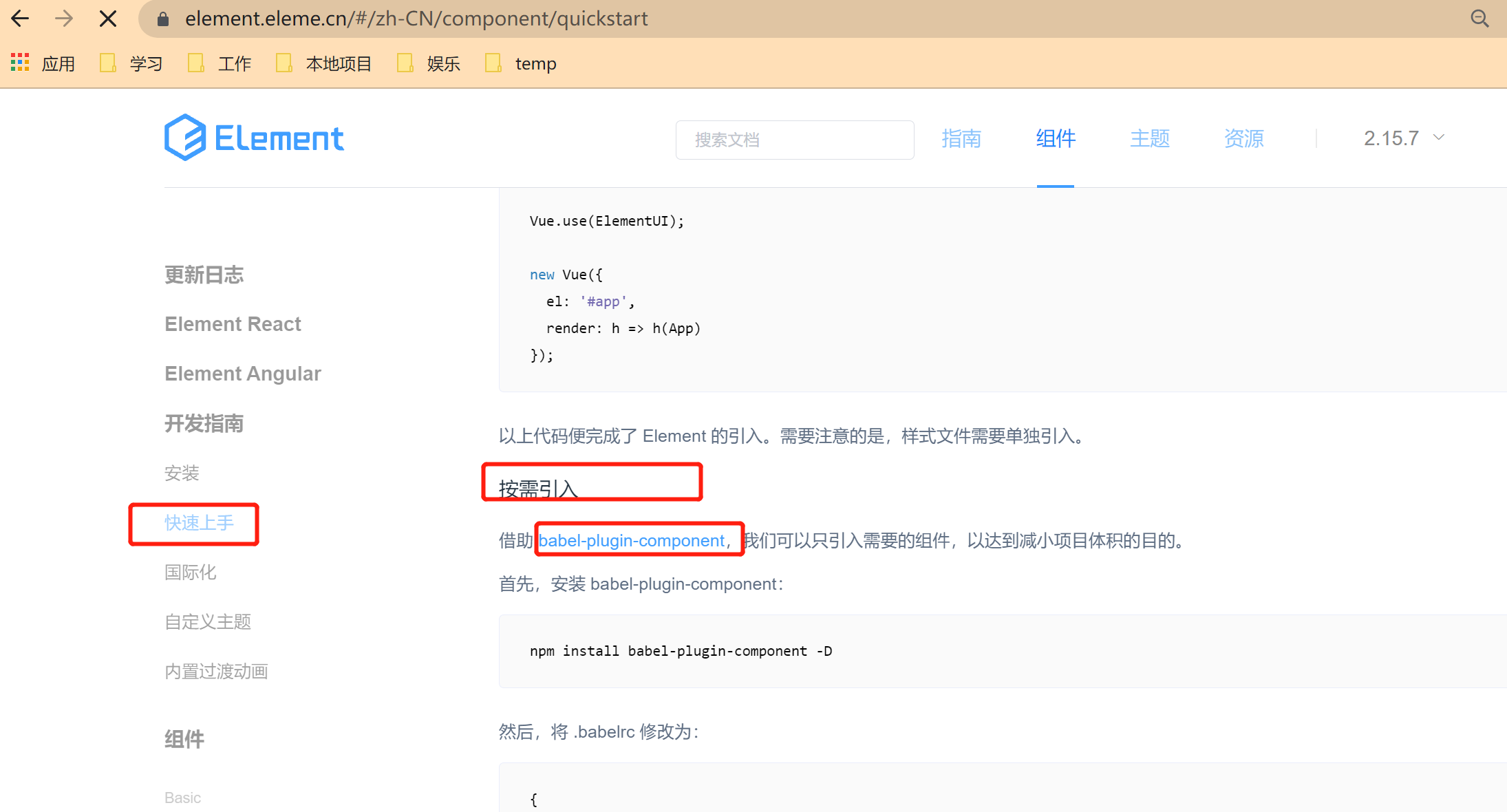Viewport: 1507px width, 812px height.
Task: Select 快速上手 in the sidebar
Action: (199, 523)
